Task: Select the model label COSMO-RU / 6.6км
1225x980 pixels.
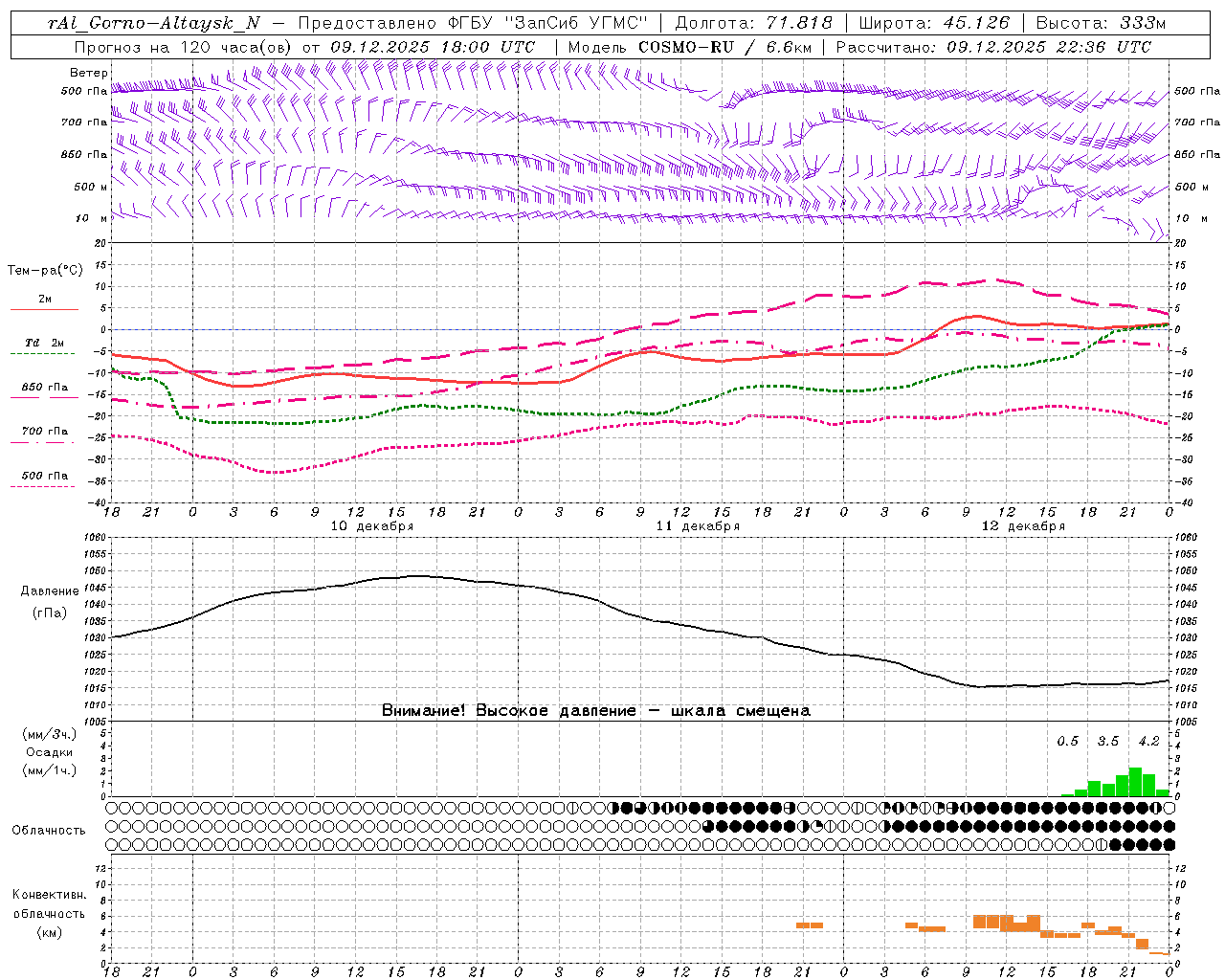Action: [x=725, y=46]
